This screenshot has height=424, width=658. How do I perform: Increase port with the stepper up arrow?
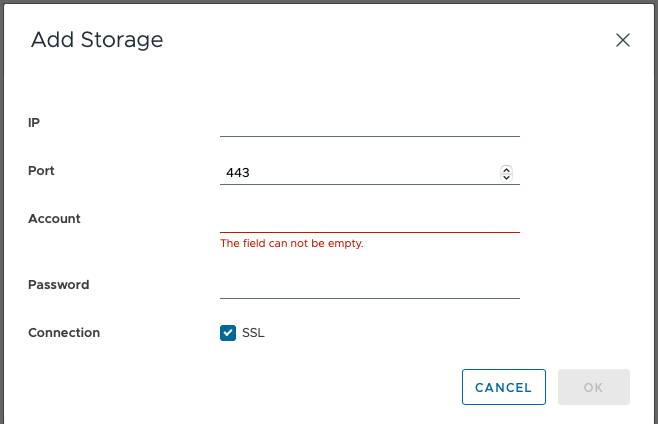(x=506, y=169)
